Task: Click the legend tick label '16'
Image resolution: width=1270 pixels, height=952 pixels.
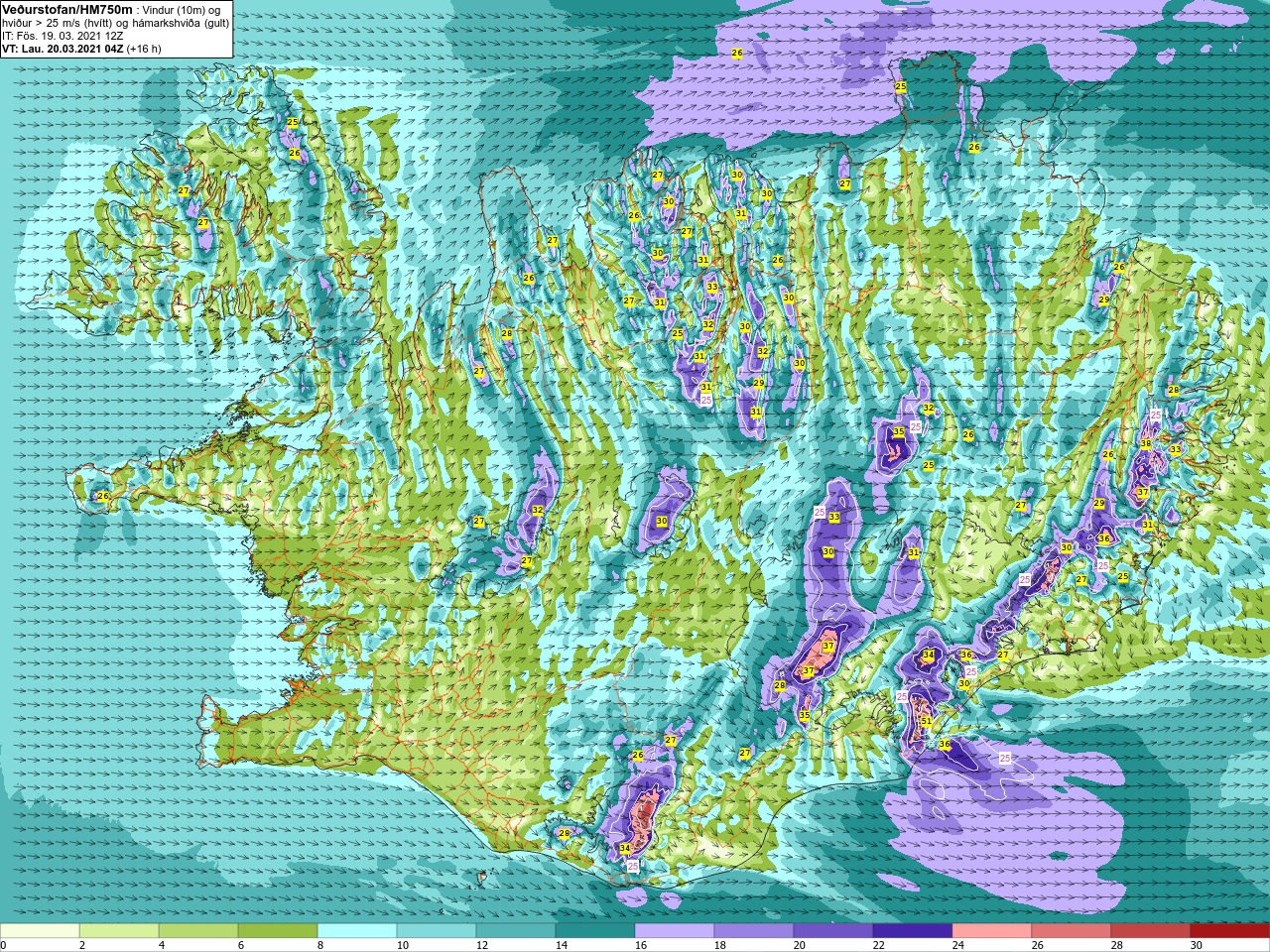Action: click(x=641, y=945)
